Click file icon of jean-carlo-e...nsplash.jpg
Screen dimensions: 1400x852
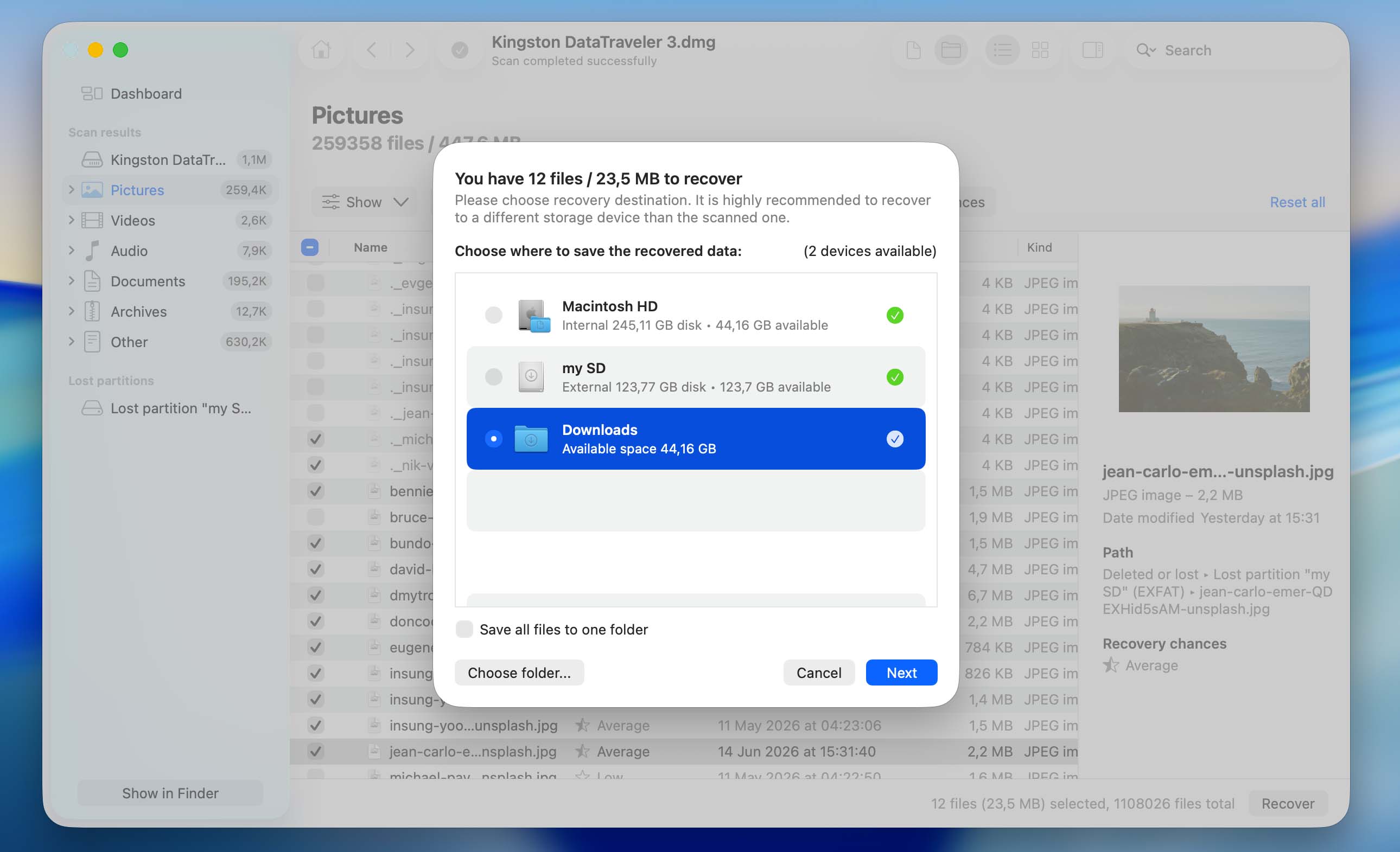(374, 751)
